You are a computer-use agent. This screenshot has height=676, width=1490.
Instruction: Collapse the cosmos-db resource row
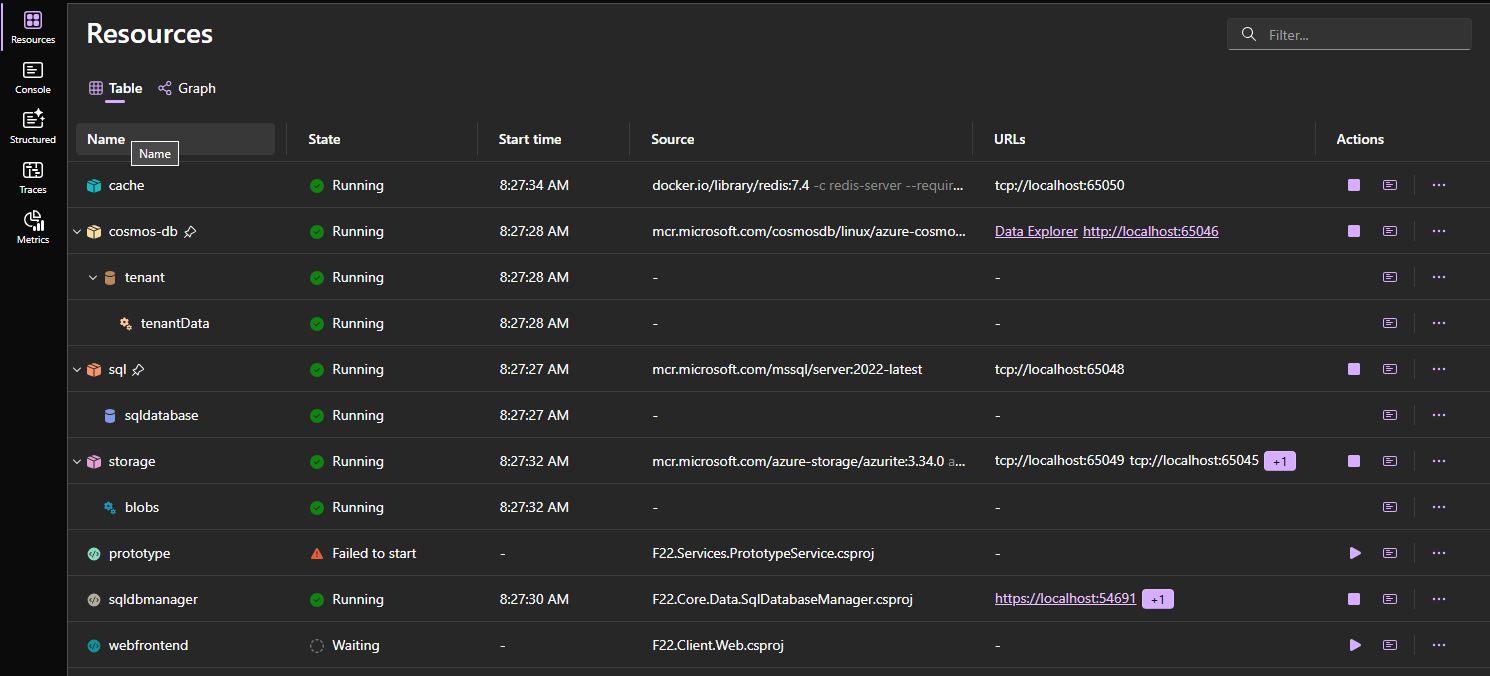point(77,231)
